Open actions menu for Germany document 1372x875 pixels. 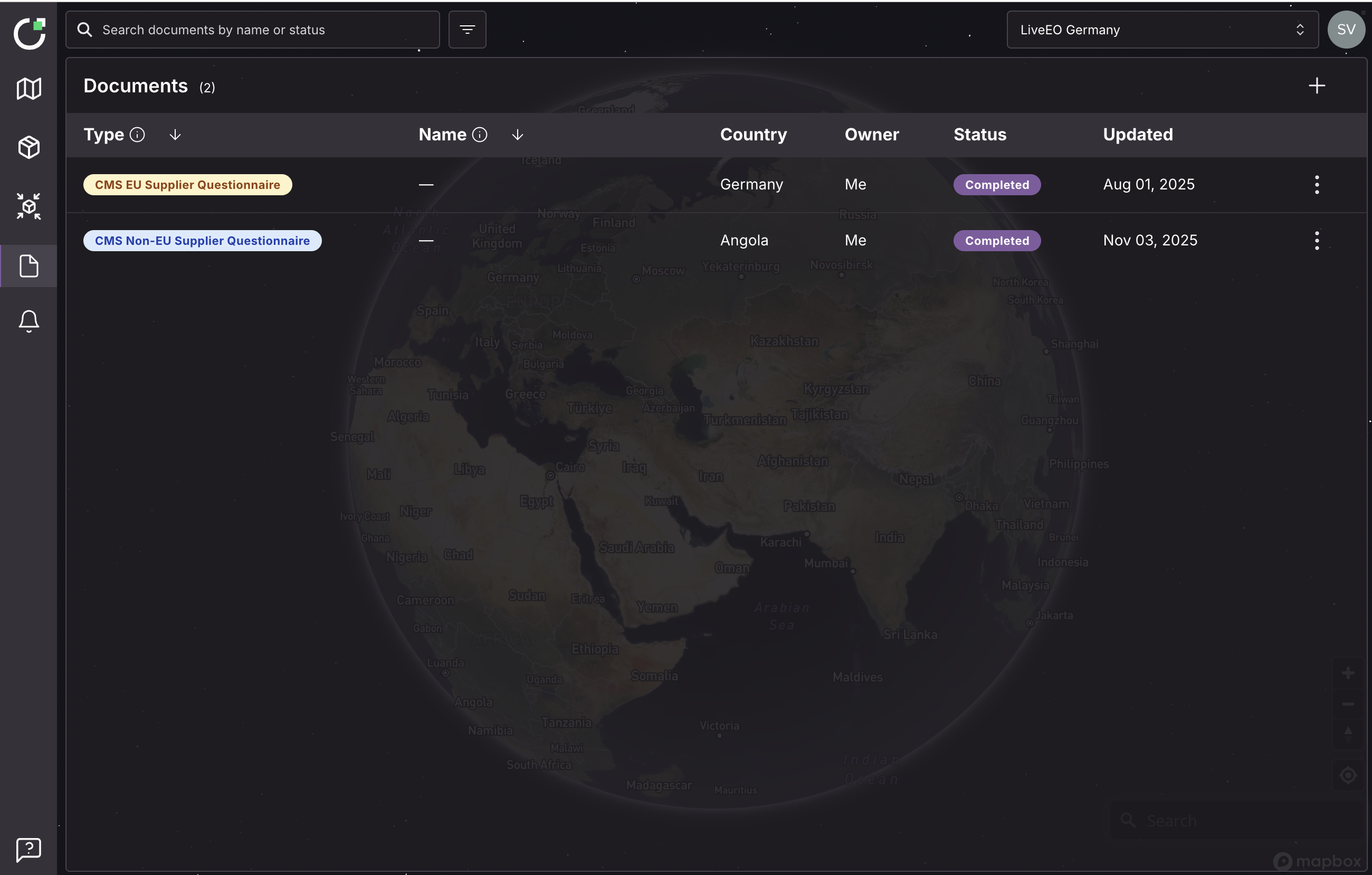coord(1316,185)
